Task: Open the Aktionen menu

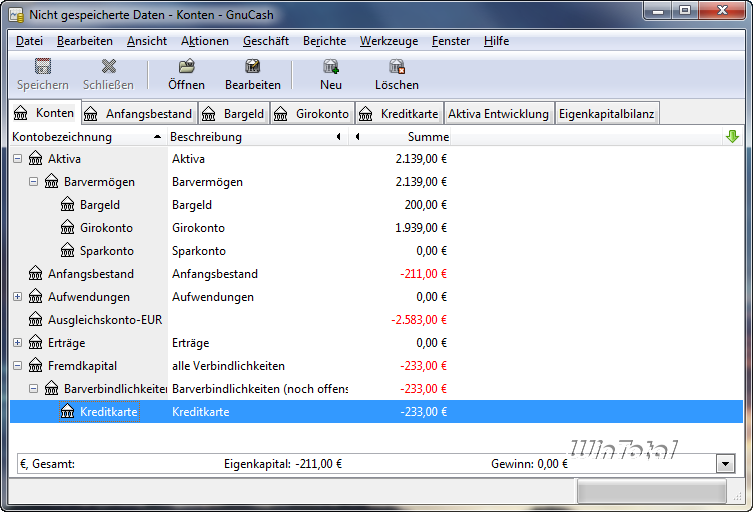Action: (205, 41)
